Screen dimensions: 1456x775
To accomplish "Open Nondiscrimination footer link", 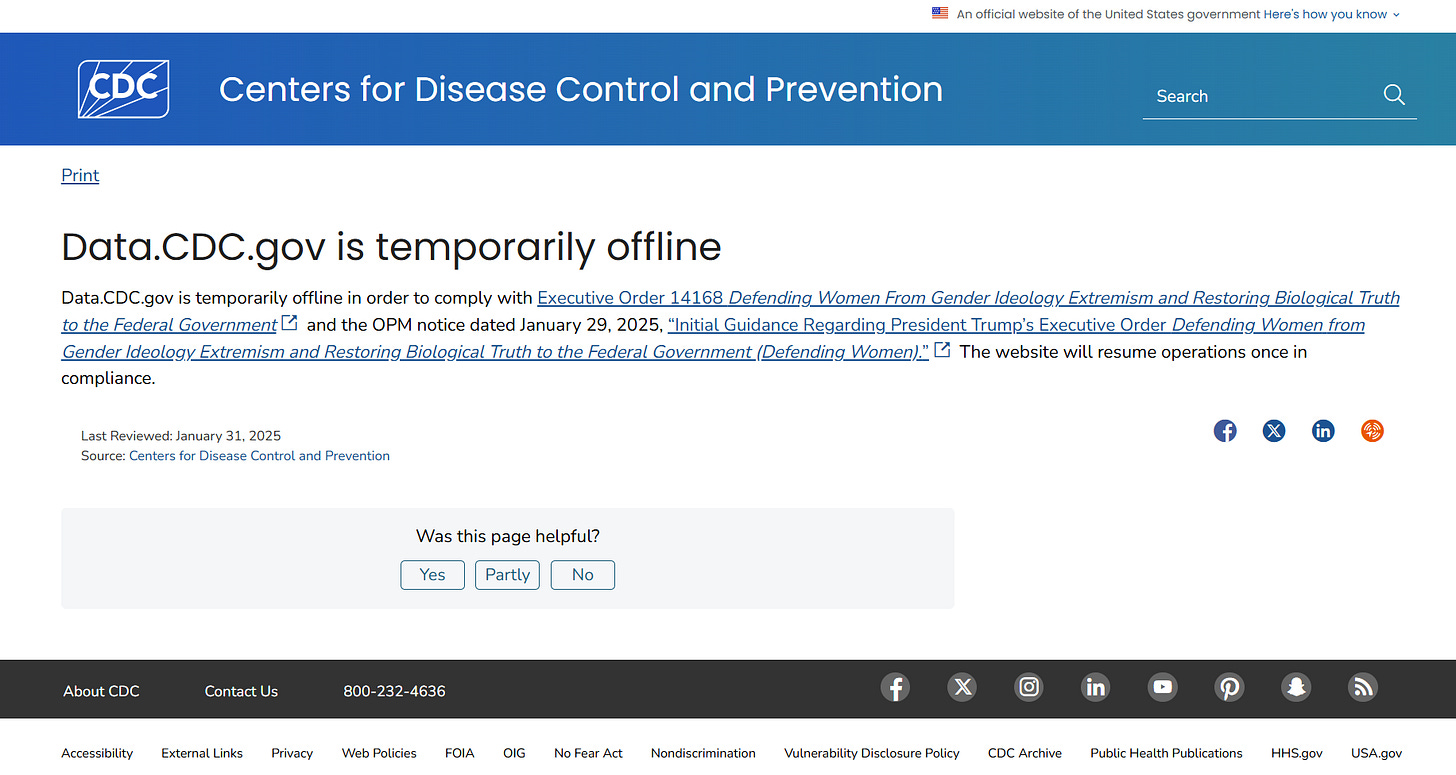I will 703,753.
